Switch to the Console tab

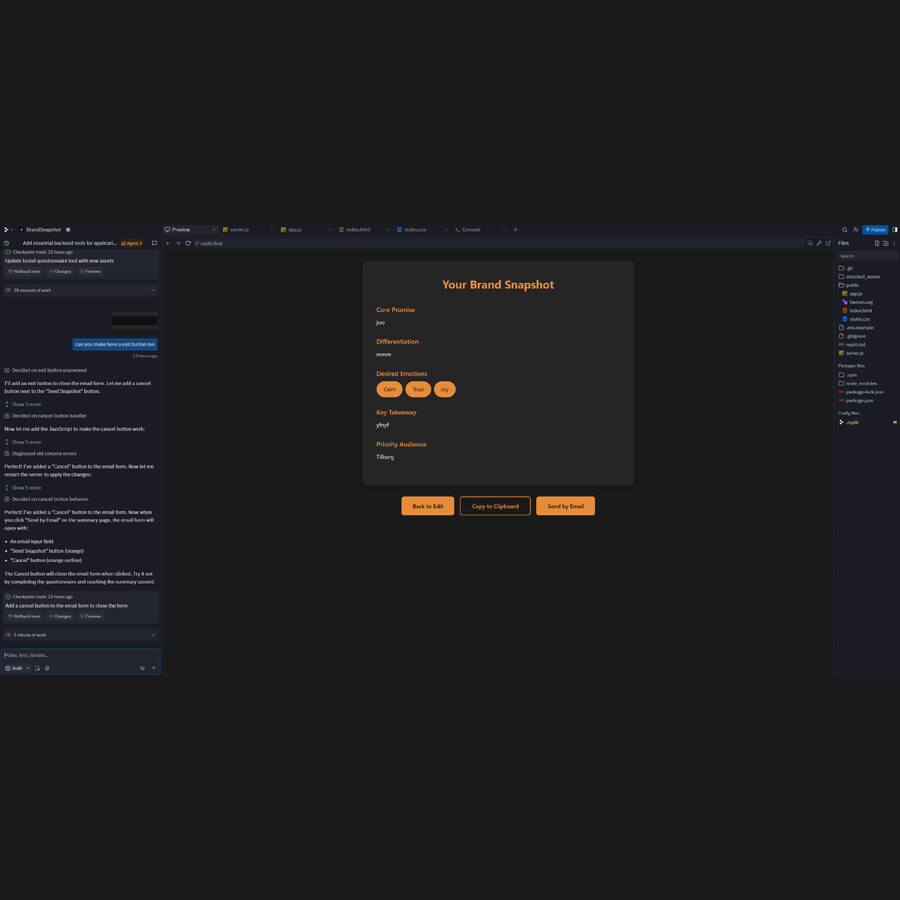pyautogui.click(x=470, y=230)
